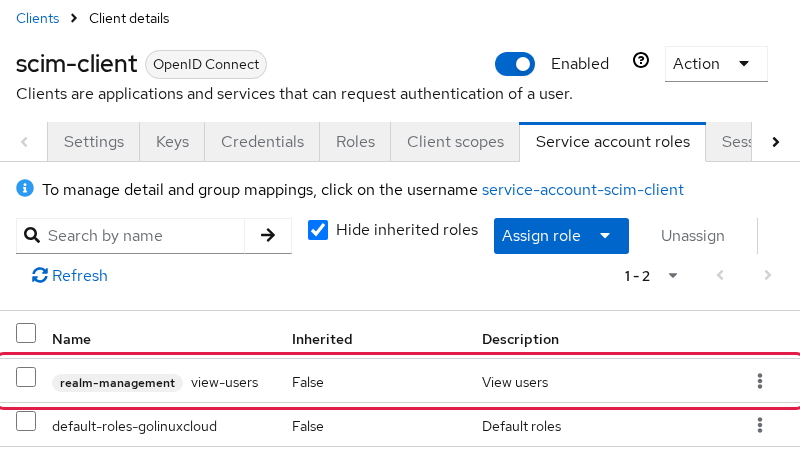
Task: Submit search with the arrow button
Action: click(268, 236)
